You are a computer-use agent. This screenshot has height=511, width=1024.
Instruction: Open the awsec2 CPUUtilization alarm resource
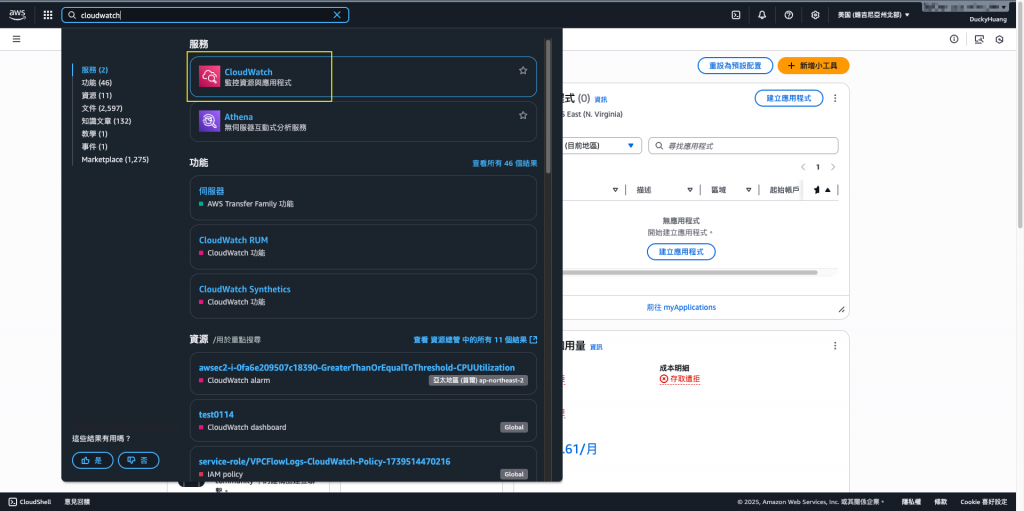(x=363, y=373)
